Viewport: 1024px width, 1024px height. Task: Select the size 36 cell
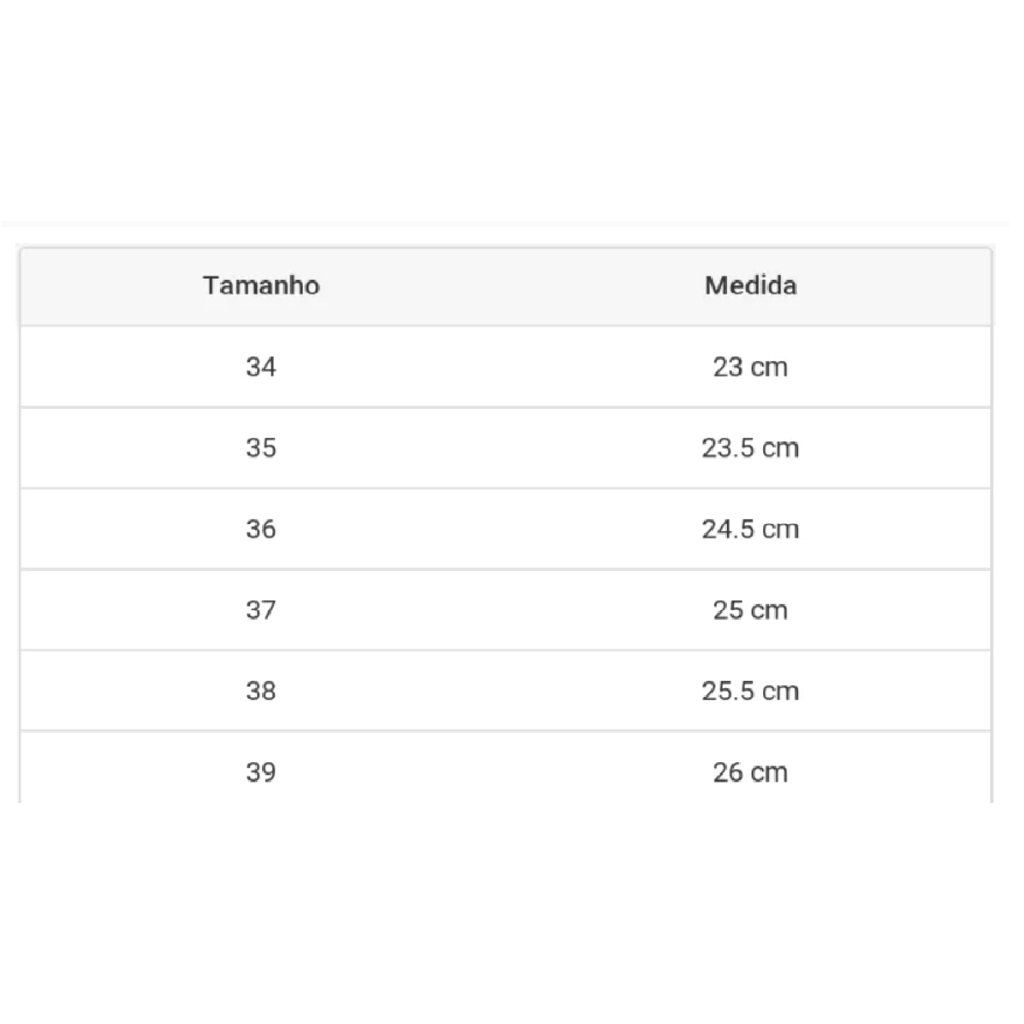261,529
